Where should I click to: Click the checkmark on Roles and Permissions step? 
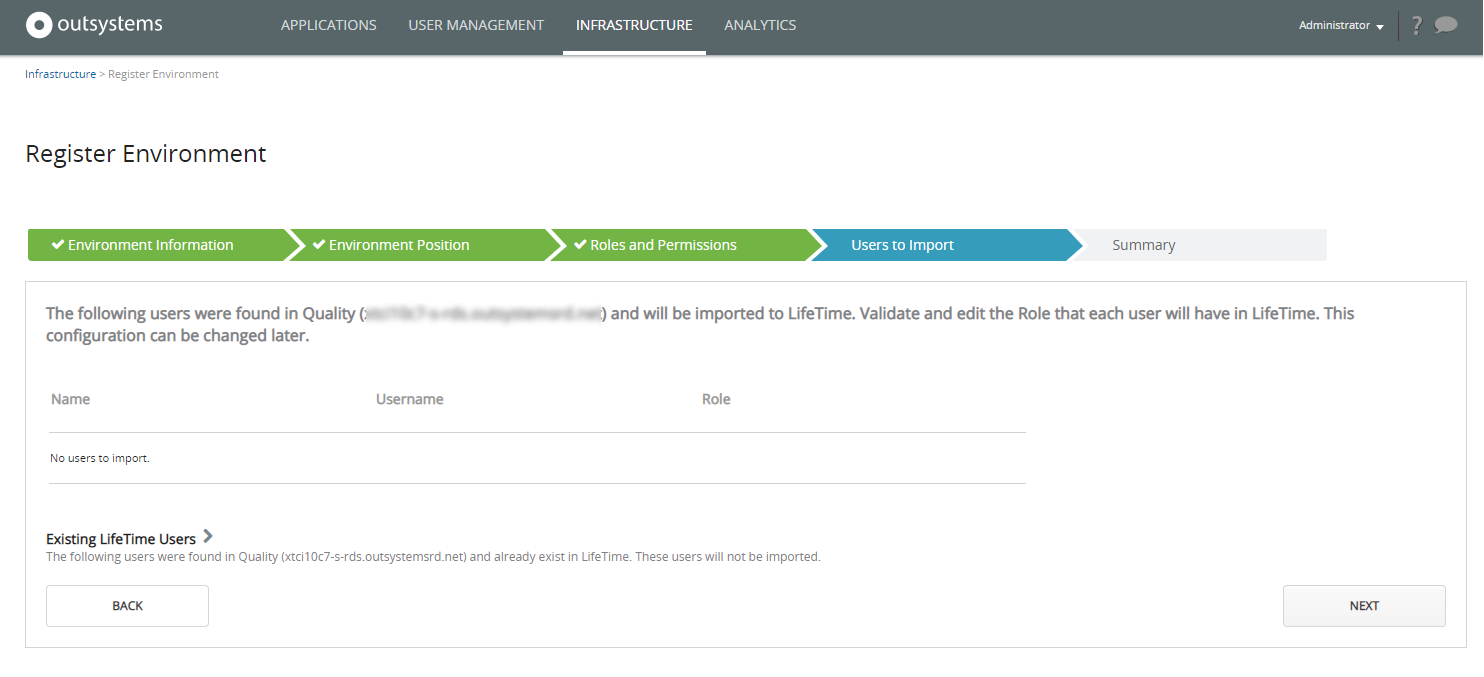coord(578,244)
